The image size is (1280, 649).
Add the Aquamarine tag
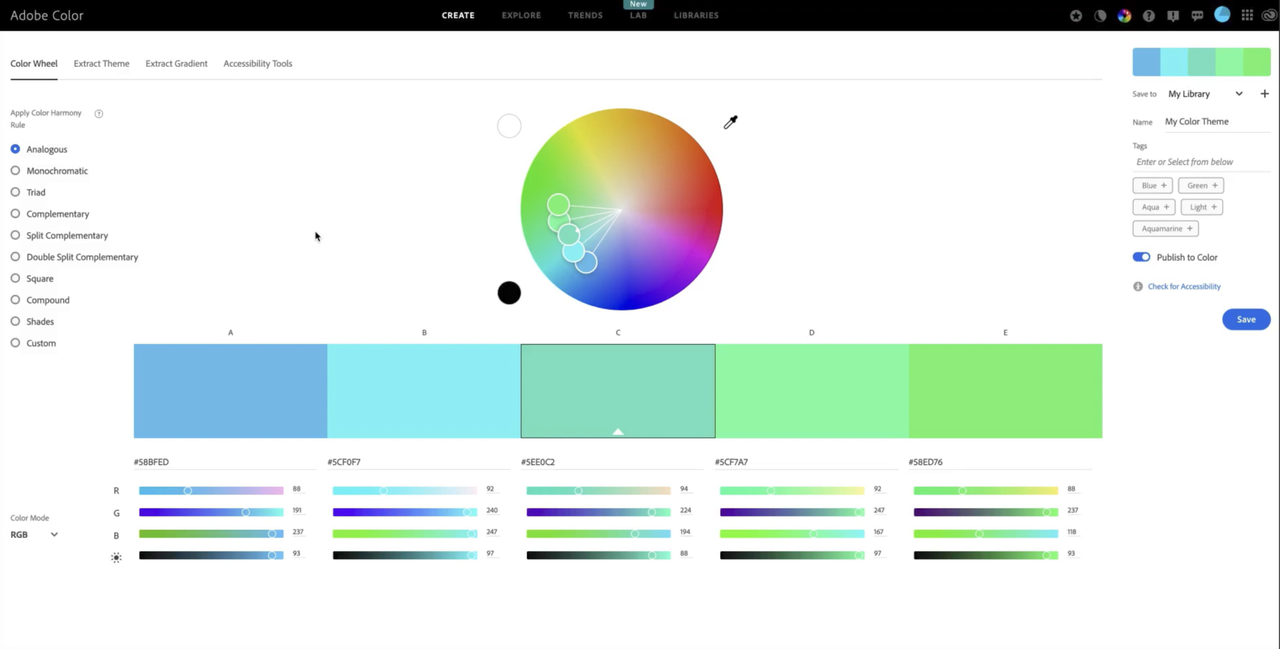click(1165, 228)
